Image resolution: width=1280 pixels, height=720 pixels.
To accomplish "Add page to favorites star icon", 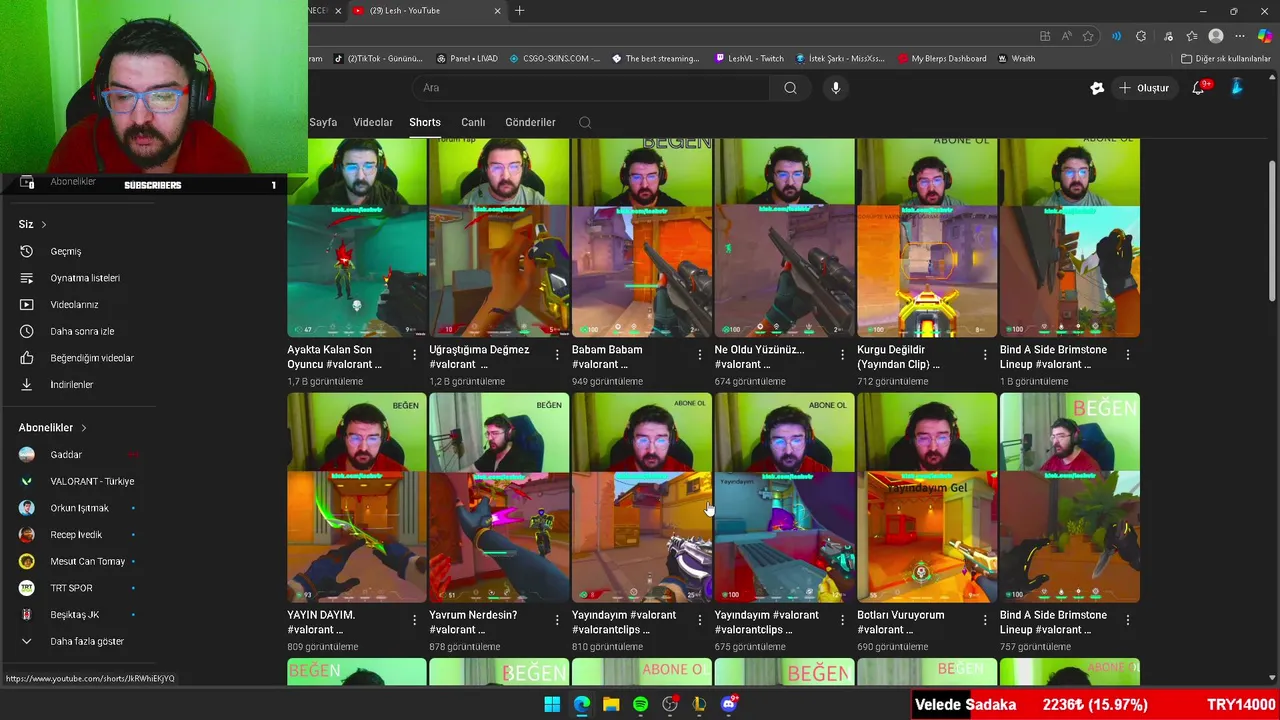I will pos(1088,36).
